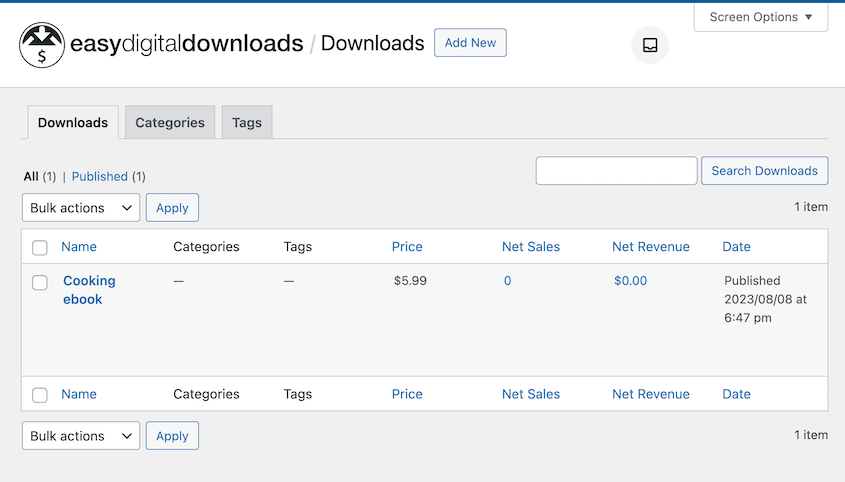Click the Search Downloads button
This screenshot has width=845, height=482.
pyautogui.click(x=764, y=170)
